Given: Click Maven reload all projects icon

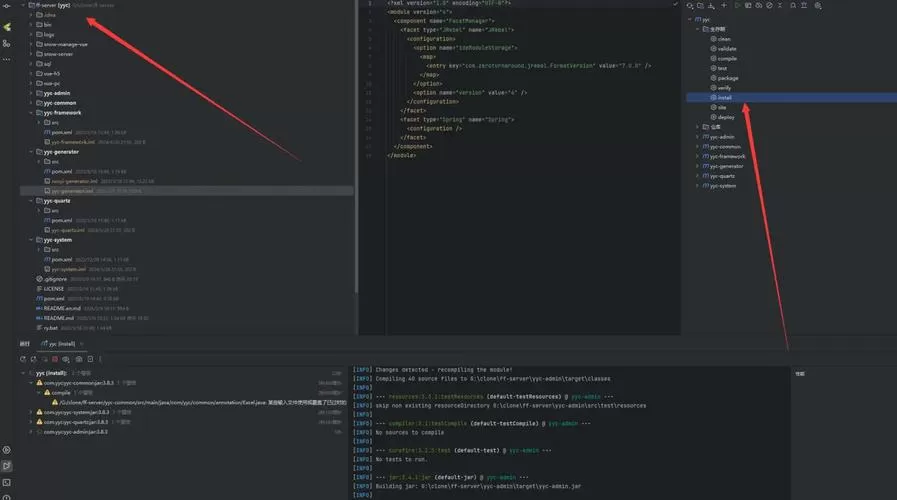Looking at the screenshot, I should 690,5.
